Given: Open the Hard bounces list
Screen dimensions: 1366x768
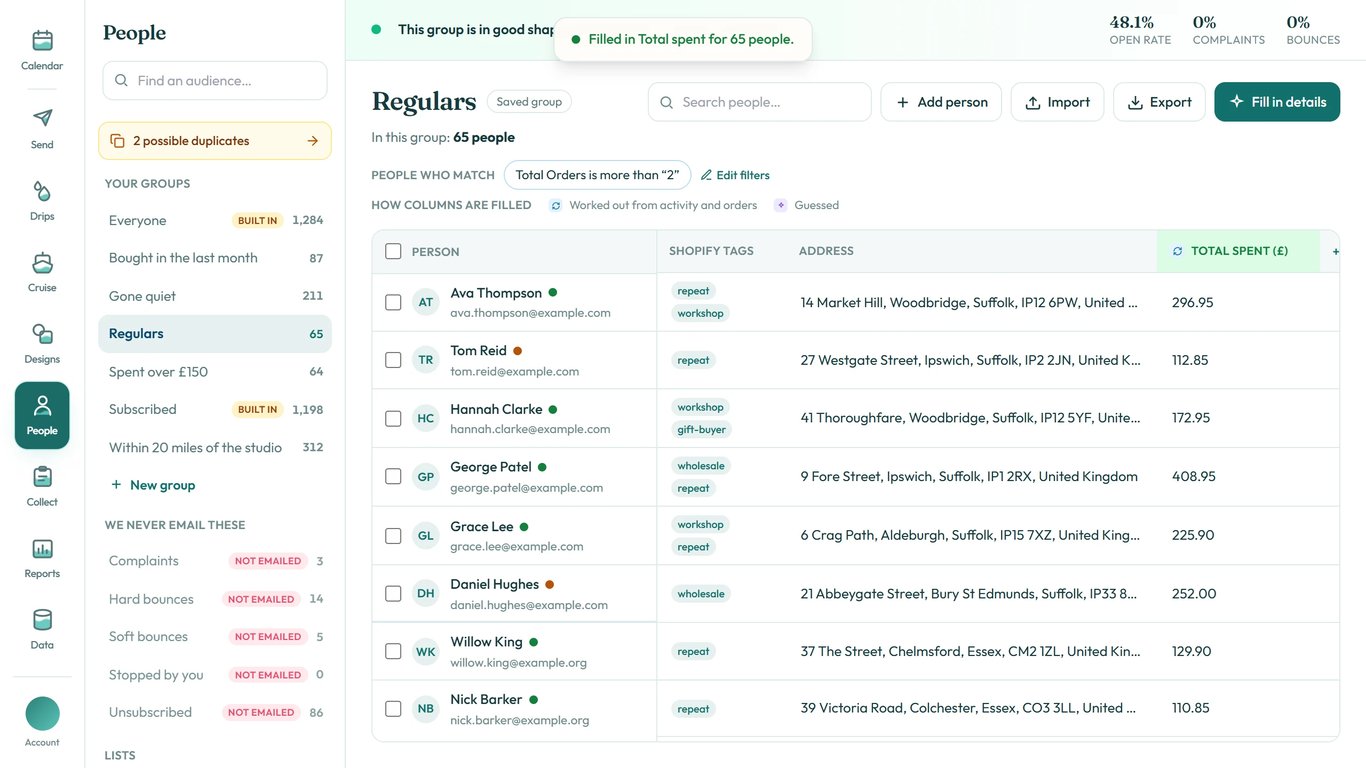Looking at the screenshot, I should point(215,599).
